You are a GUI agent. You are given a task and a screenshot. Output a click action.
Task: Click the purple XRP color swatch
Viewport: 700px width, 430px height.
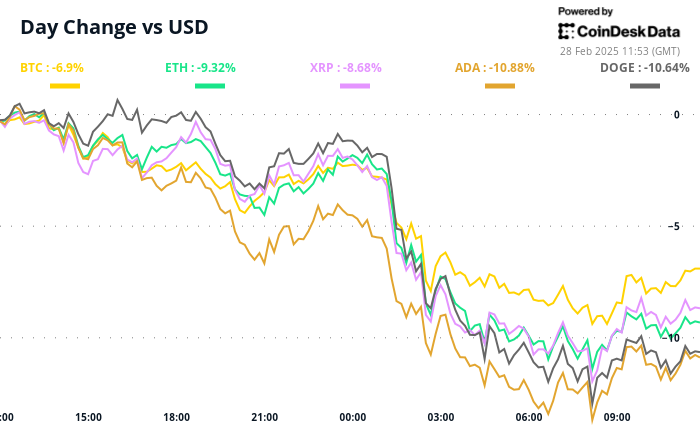(355, 86)
